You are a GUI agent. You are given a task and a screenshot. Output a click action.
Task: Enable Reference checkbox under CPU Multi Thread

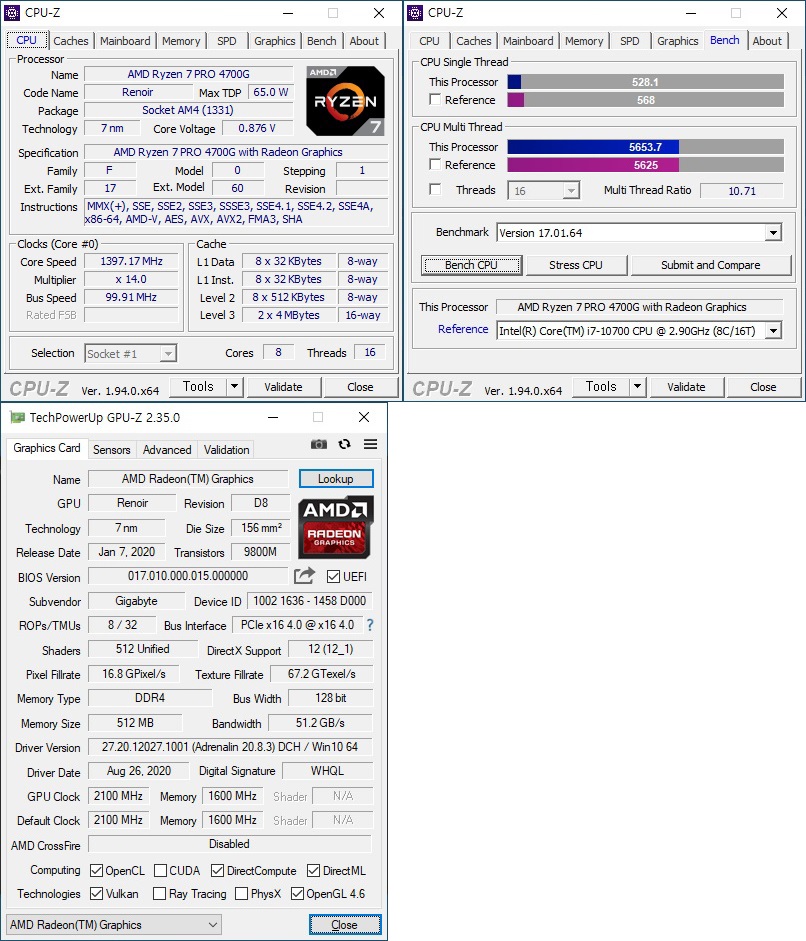[435, 164]
